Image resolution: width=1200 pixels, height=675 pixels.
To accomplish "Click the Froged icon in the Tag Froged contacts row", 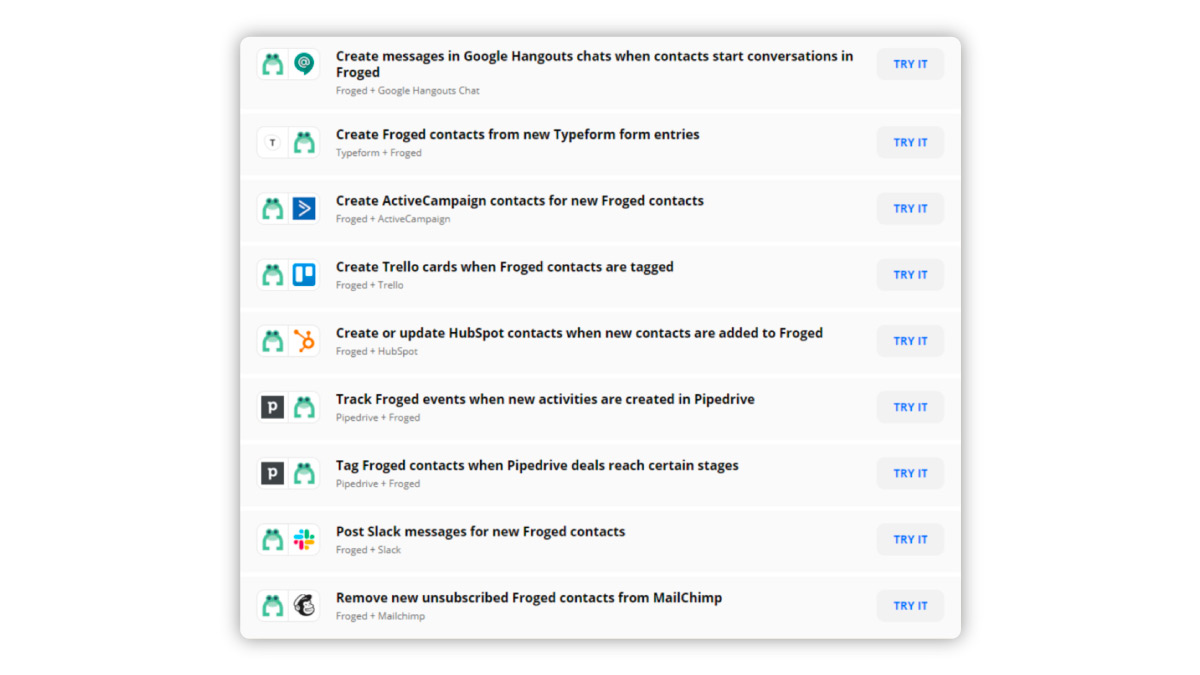I will pos(304,473).
